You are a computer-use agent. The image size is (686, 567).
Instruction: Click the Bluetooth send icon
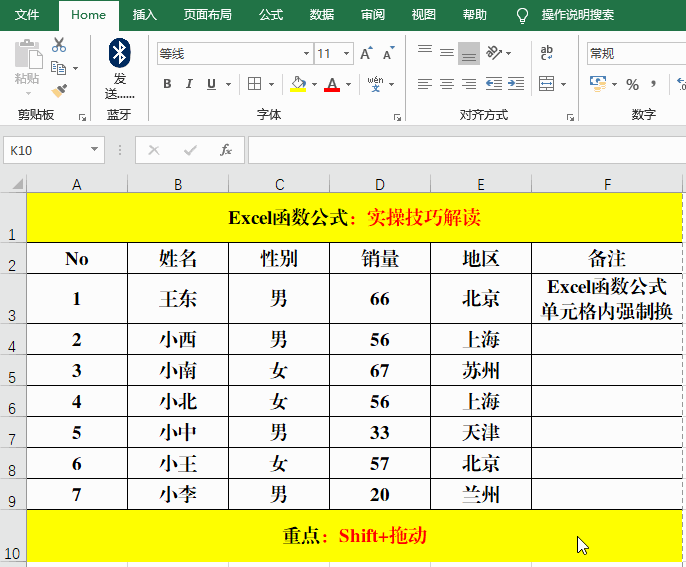tap(119, 54)
